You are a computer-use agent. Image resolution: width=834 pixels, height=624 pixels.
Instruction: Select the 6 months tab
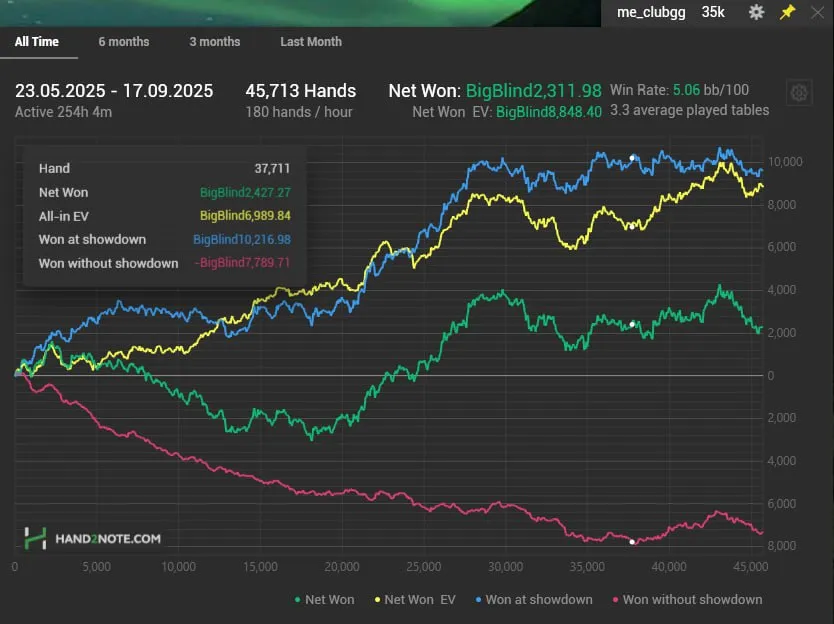coord(124,42)
